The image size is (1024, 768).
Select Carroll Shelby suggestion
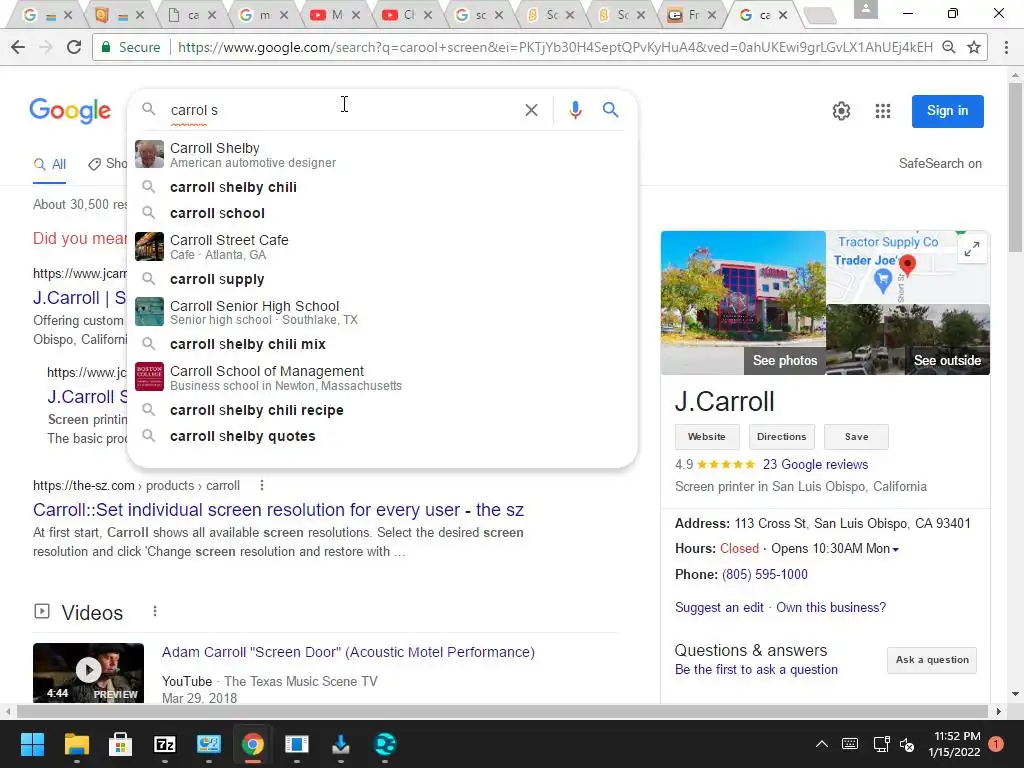pyautogui.click(x=382, y=155)
